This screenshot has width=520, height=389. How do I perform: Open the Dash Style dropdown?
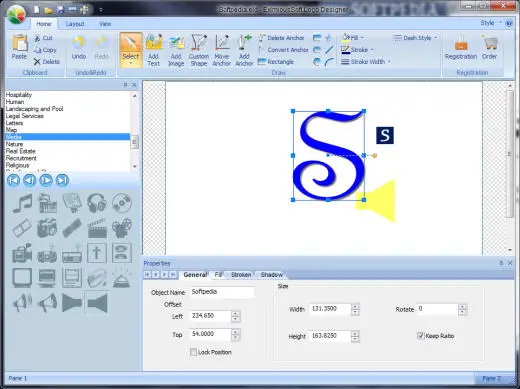tap(415, 38)
